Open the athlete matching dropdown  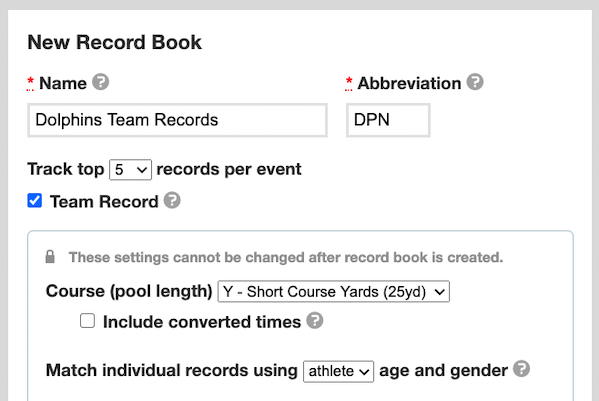(x=338, y=371)
